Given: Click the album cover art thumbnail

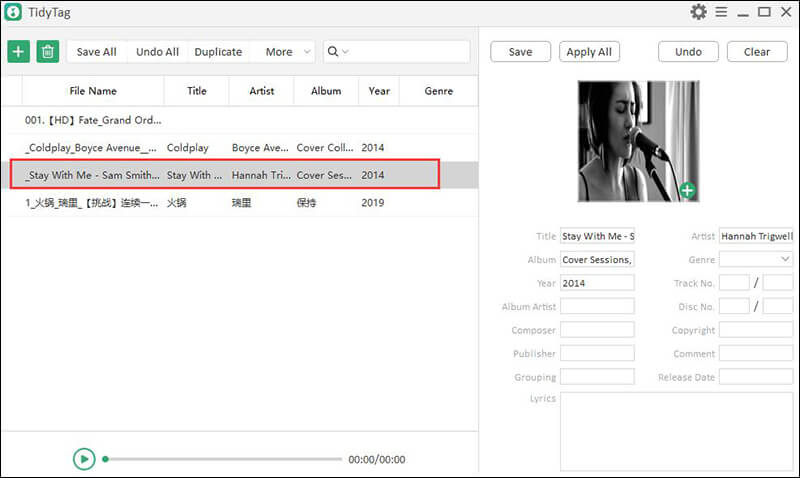Looking at the screenshot, I should coord(638,141).
